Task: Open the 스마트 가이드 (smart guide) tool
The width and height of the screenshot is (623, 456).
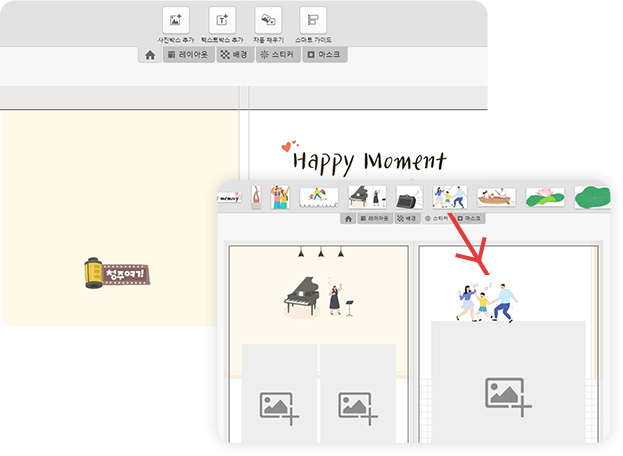Action: (x=313, y=21)
